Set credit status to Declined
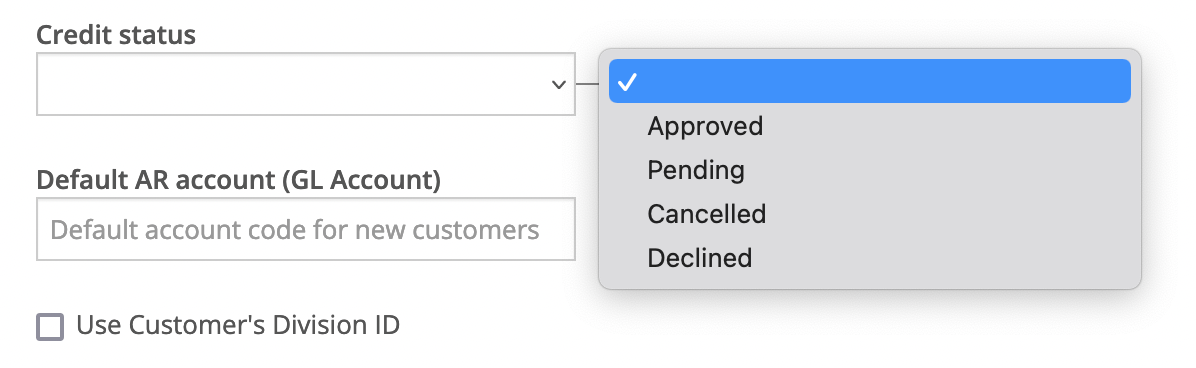Screen dimensions: 1196x368 tap(699, 257)
